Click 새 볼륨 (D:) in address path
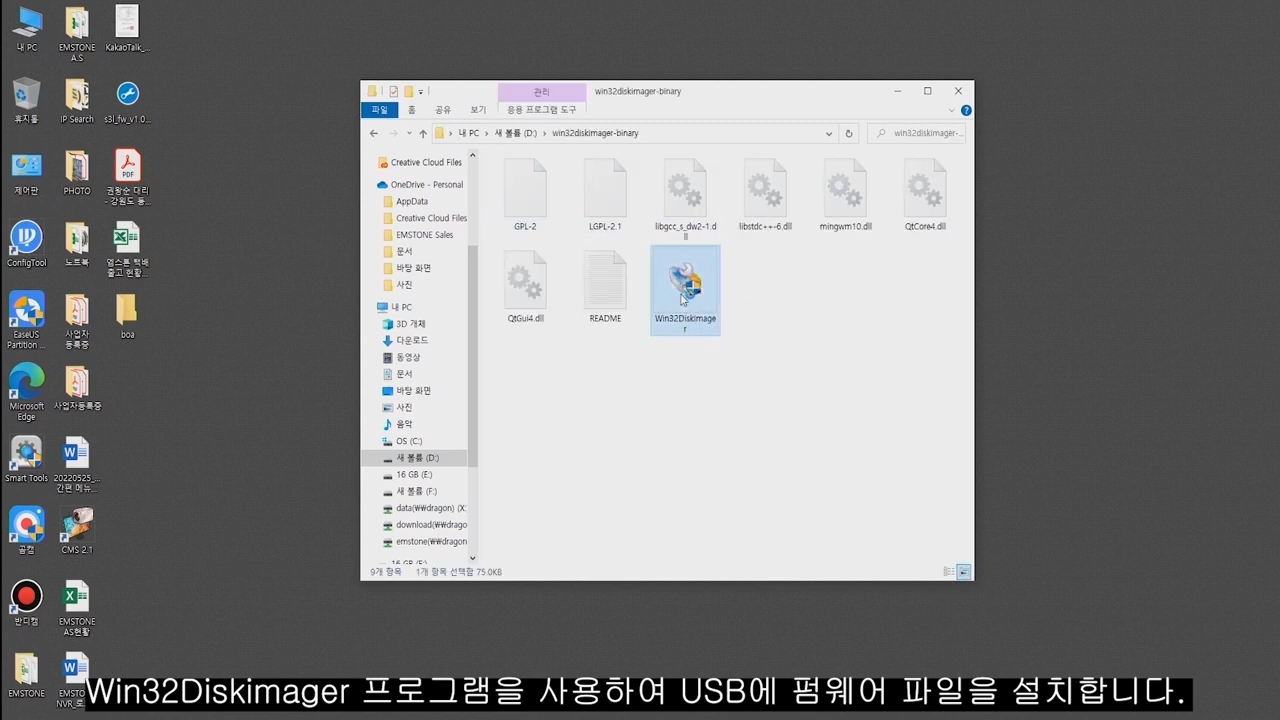The height and width of the screenshot is (720, 1280). pos(516,133)
